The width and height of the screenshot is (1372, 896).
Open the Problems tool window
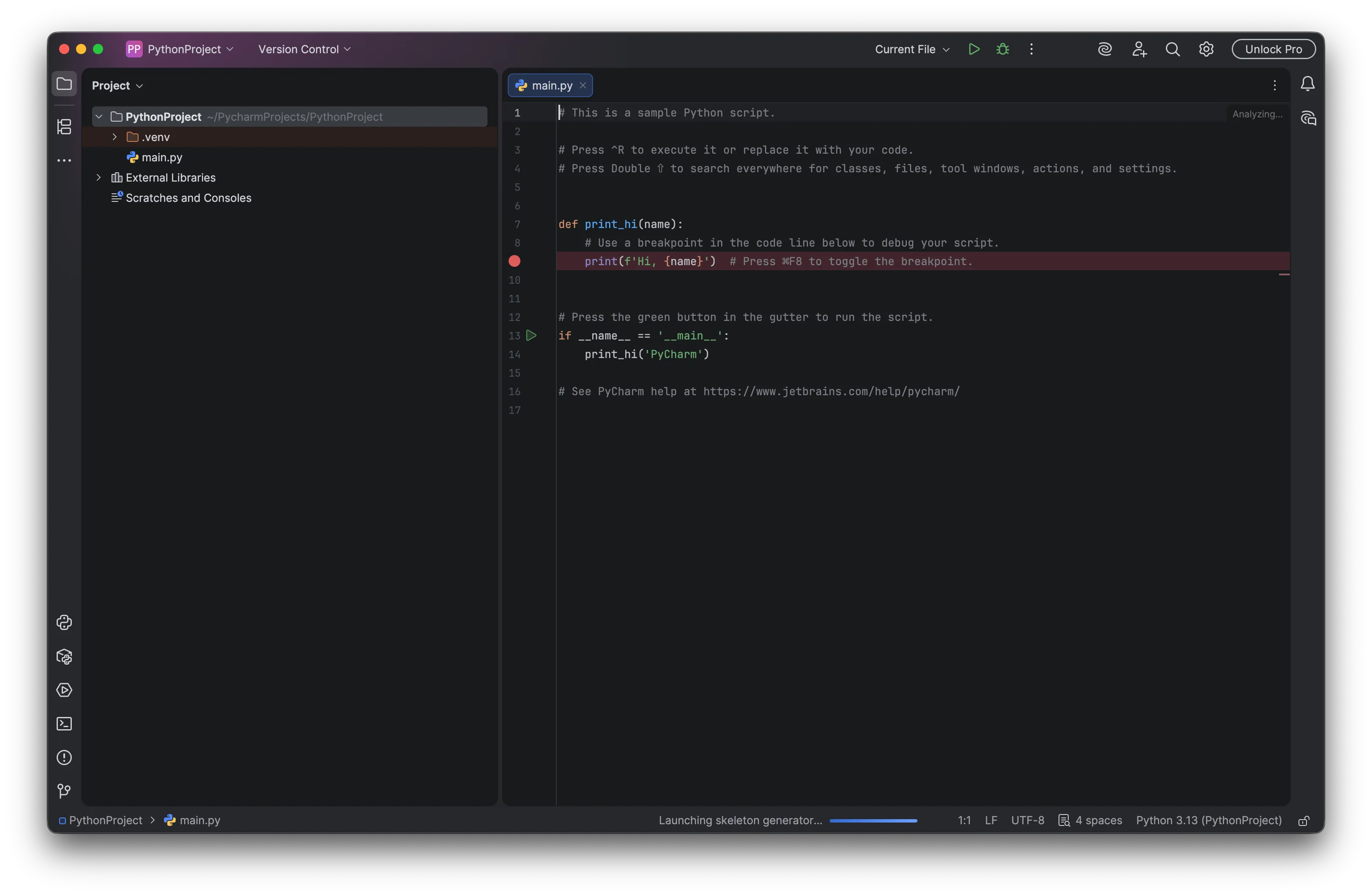pos(65,758)
